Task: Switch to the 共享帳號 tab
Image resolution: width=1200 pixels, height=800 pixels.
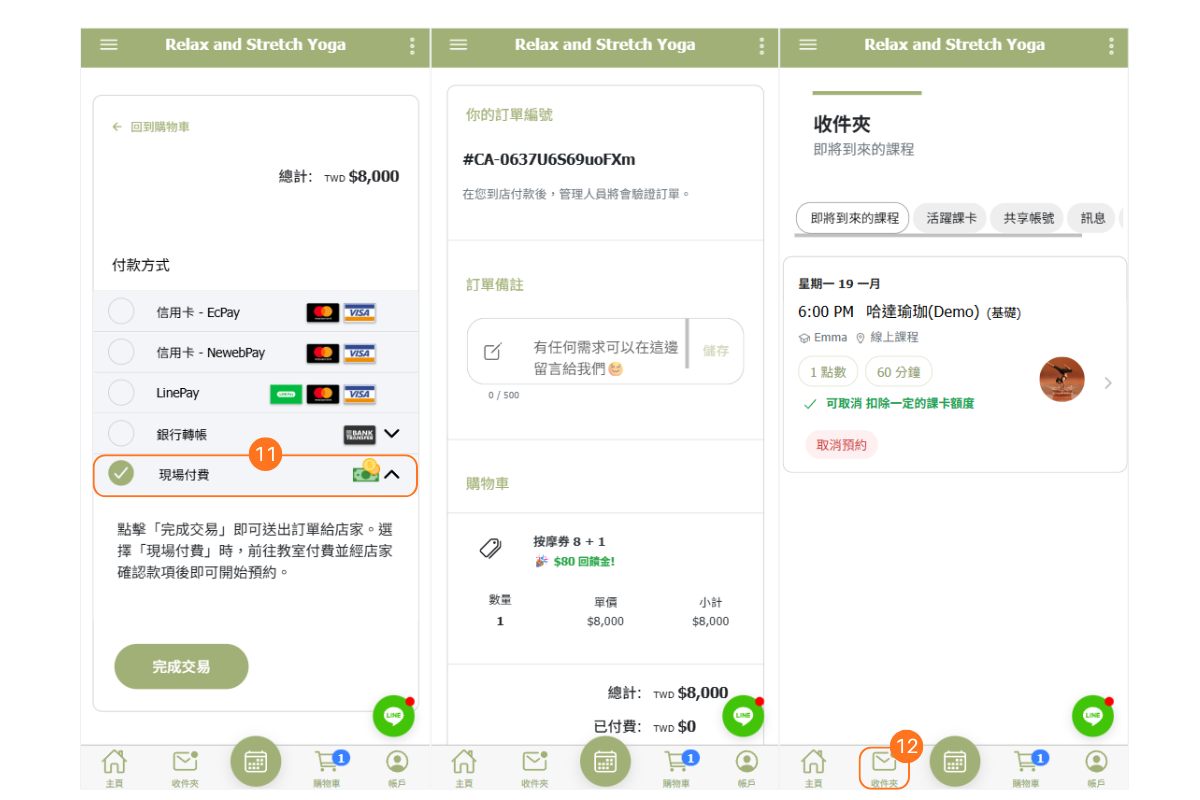Action: (x=1028, y=218)
